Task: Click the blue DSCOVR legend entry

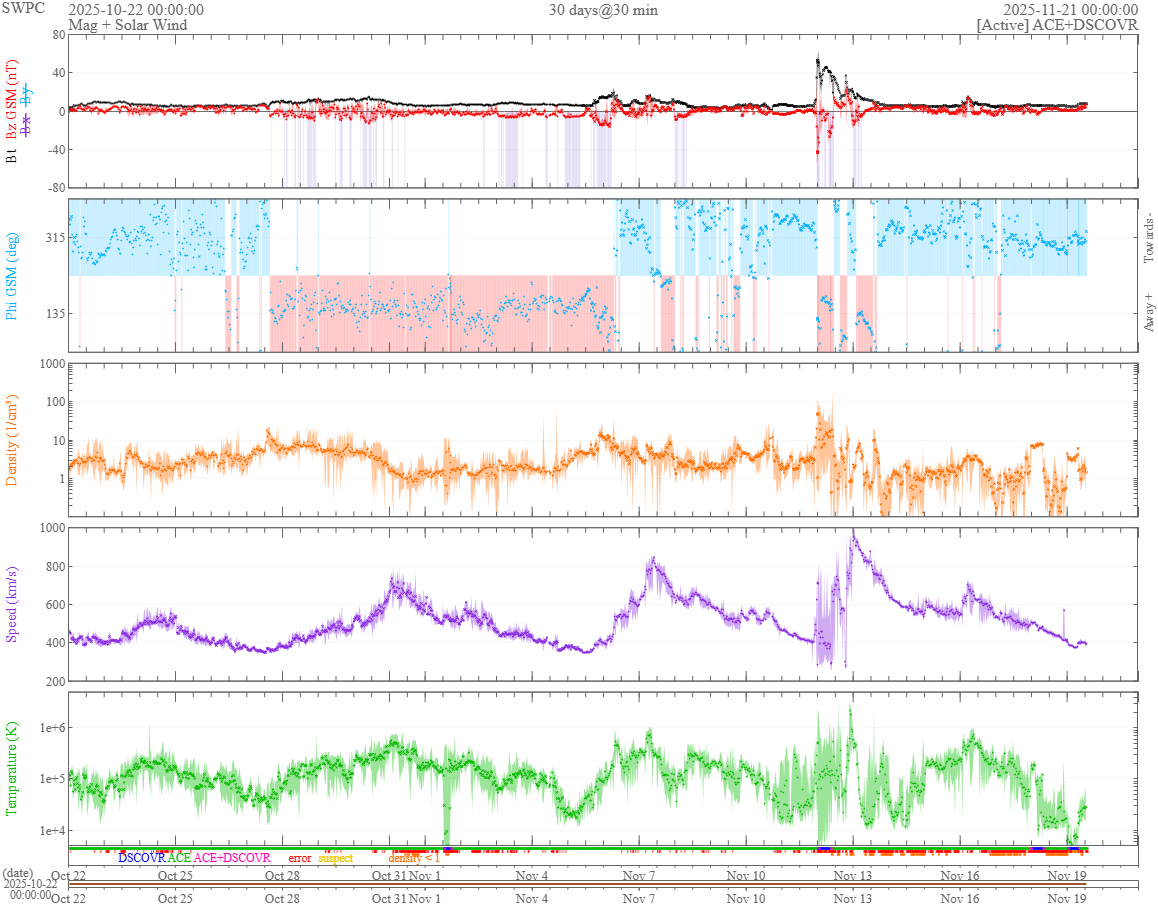Action: [x=142, y=858]
